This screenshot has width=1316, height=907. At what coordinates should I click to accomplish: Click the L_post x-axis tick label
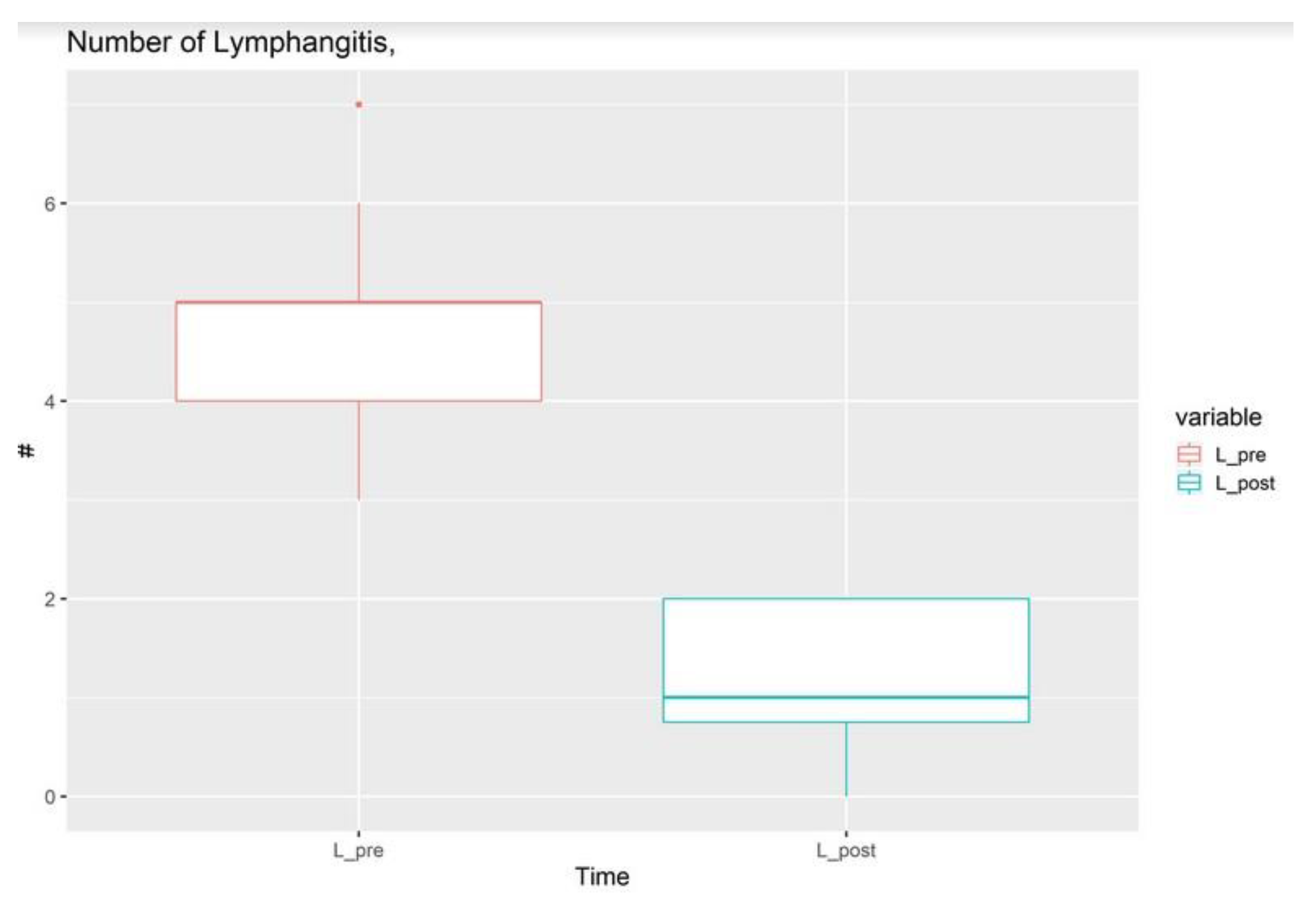(846, 851)
